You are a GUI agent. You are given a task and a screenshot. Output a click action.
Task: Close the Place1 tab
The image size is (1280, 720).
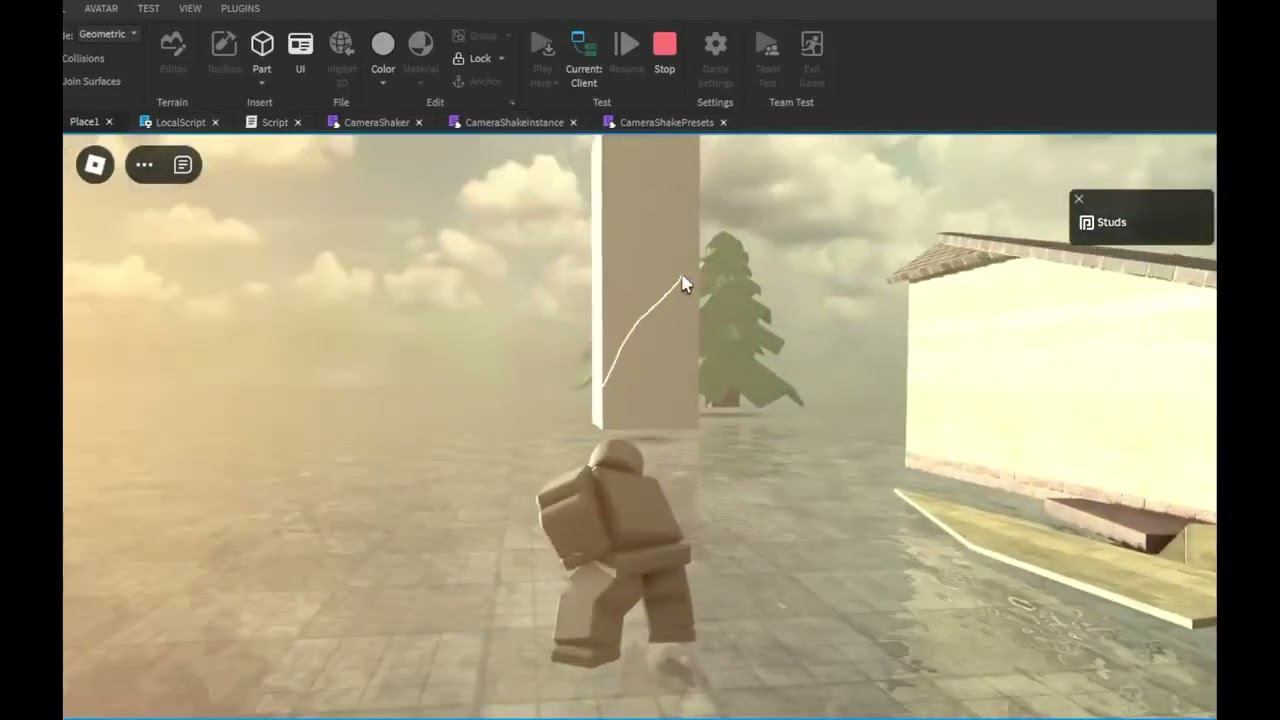click(110, 122)
